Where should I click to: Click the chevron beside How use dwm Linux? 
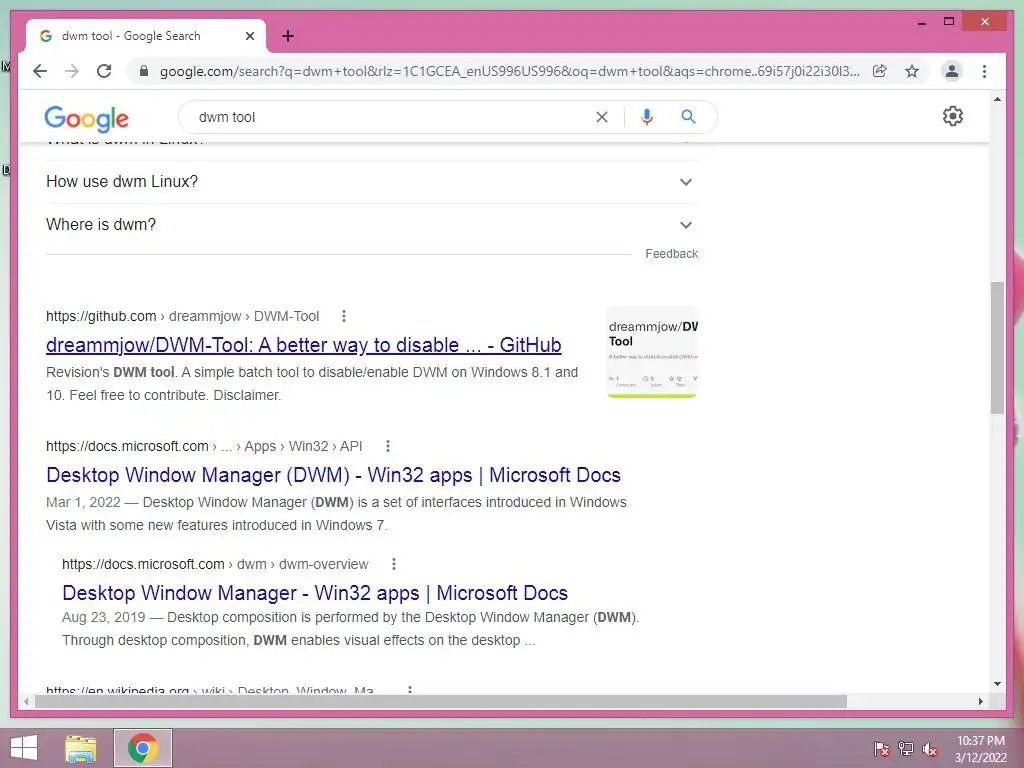coord(686,182)
